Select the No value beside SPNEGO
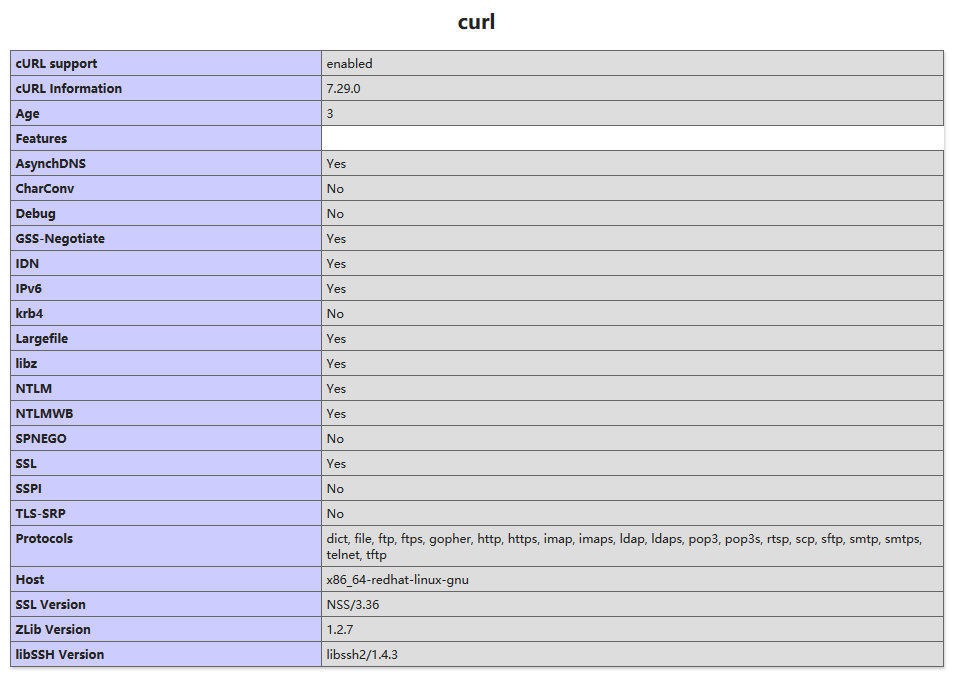 point(331,438)
